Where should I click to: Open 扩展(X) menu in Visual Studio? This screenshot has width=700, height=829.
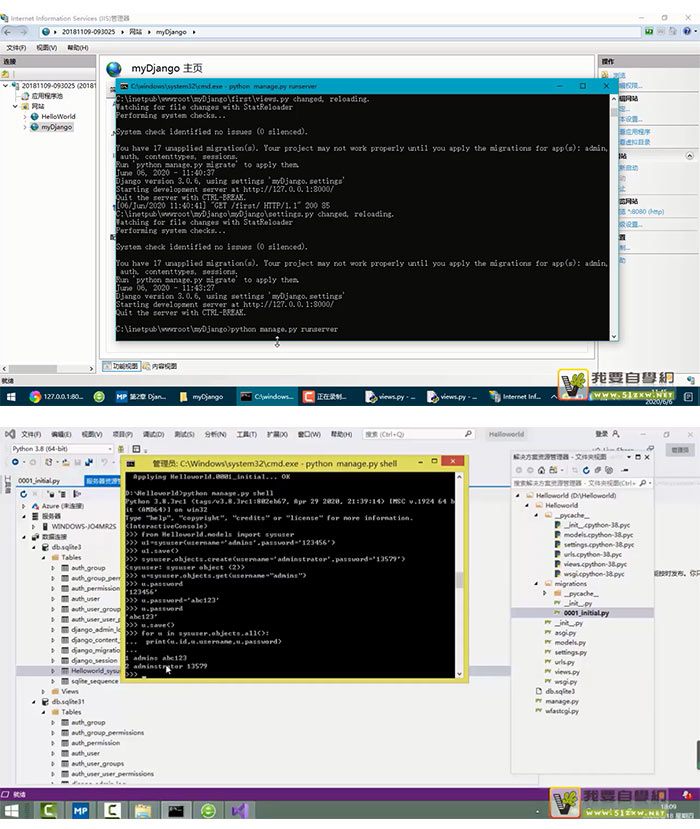(277, 434)
